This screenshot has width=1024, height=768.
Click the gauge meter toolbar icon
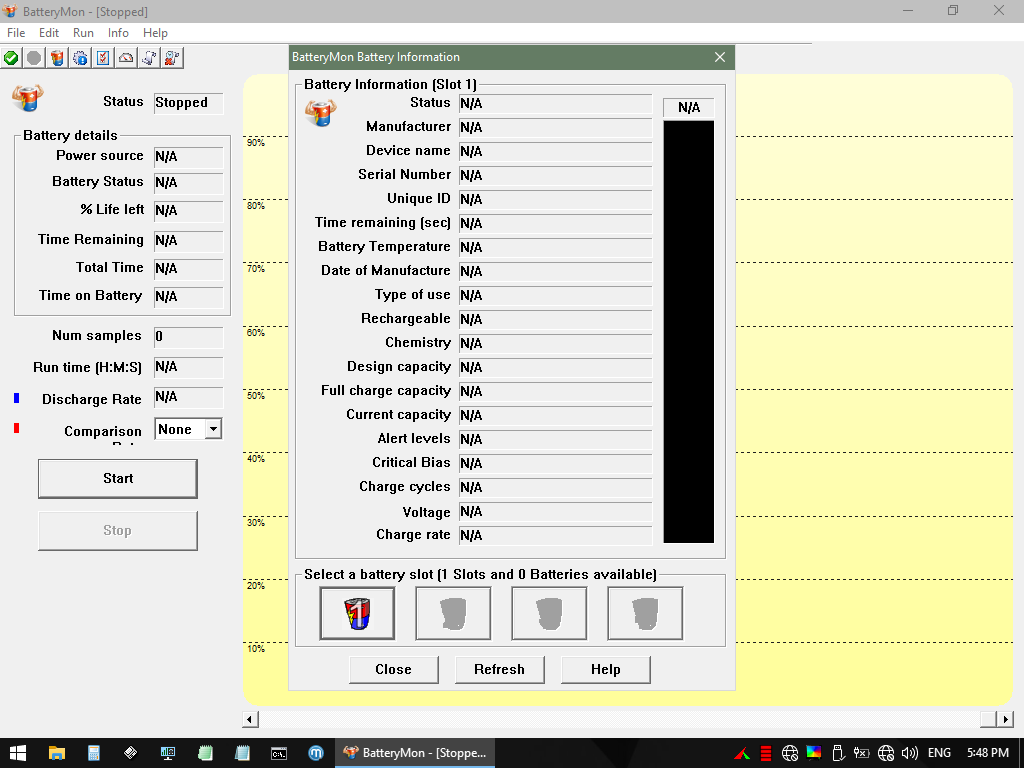[126, 58]
